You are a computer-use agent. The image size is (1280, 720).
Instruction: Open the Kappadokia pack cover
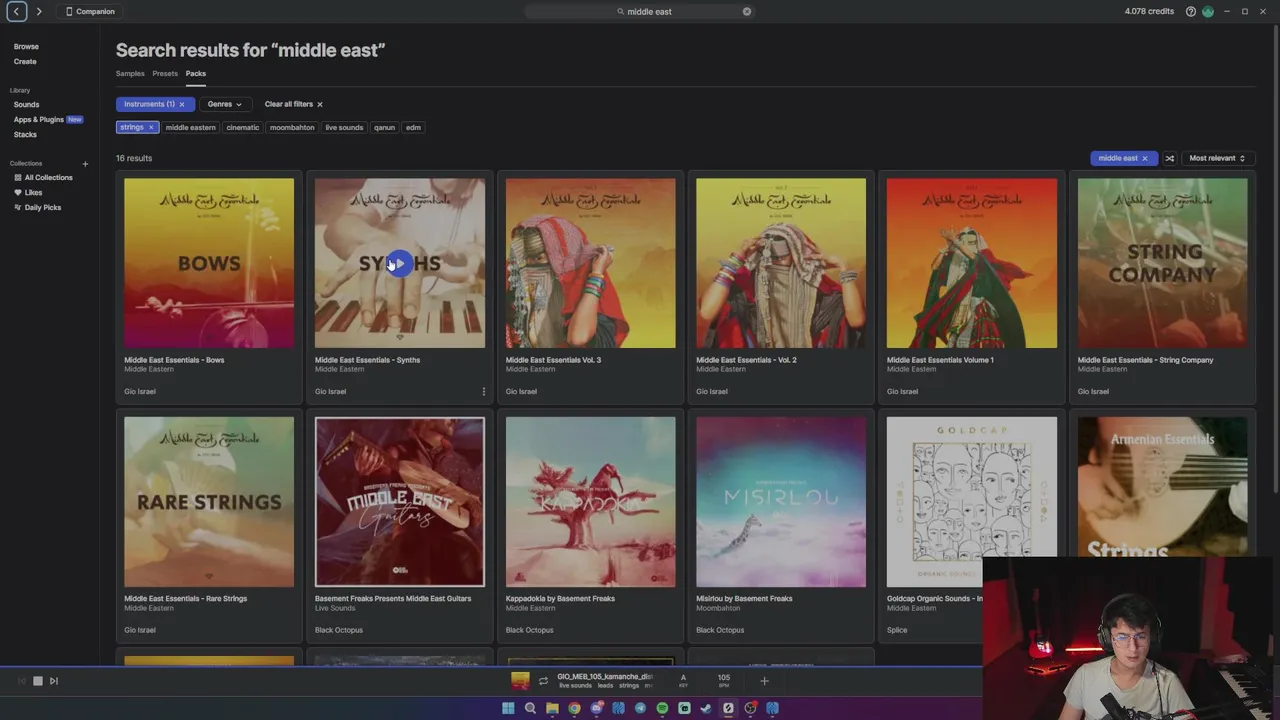[590, 502]
